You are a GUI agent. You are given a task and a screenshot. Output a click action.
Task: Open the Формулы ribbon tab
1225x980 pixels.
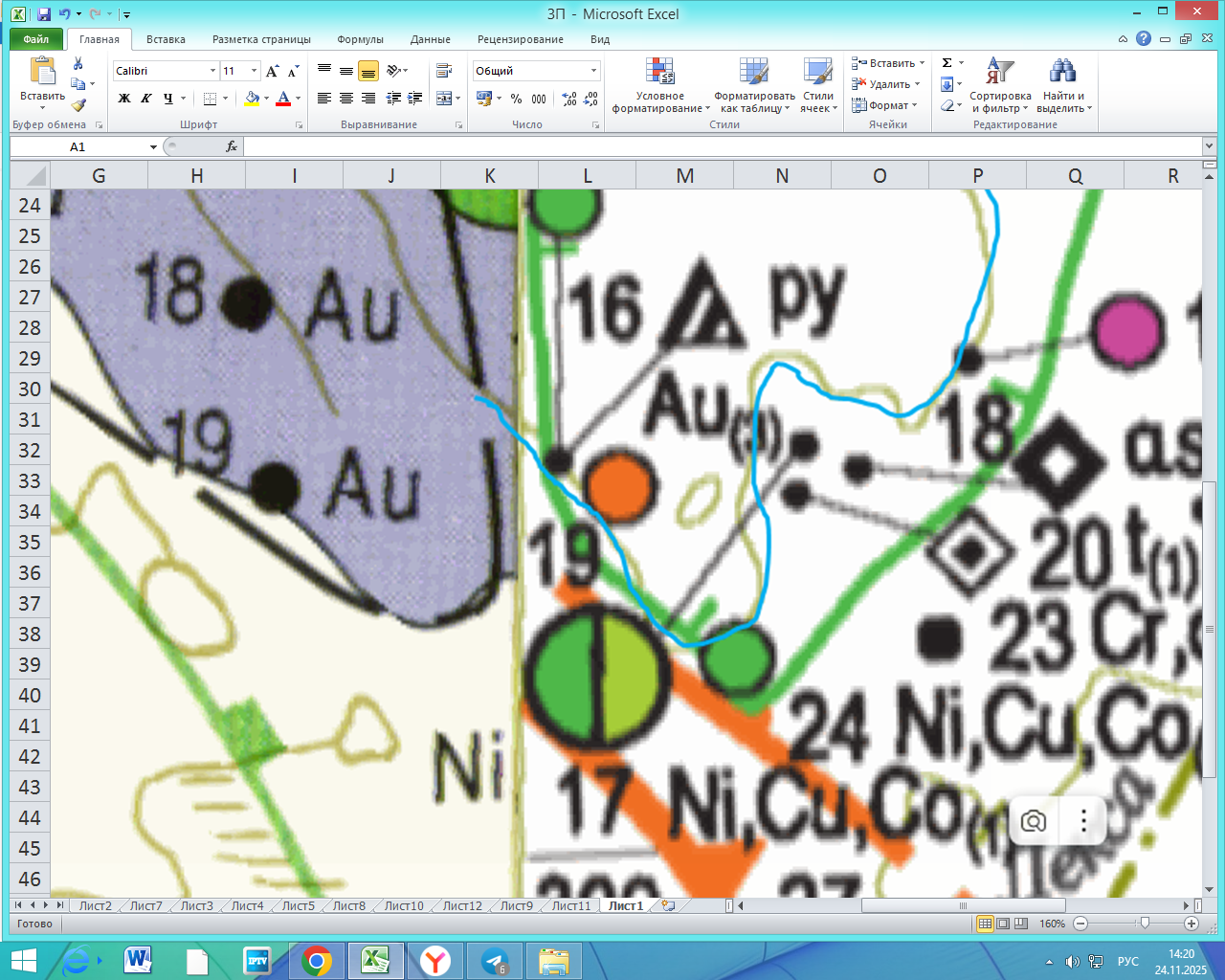click(x=360, y=39)
